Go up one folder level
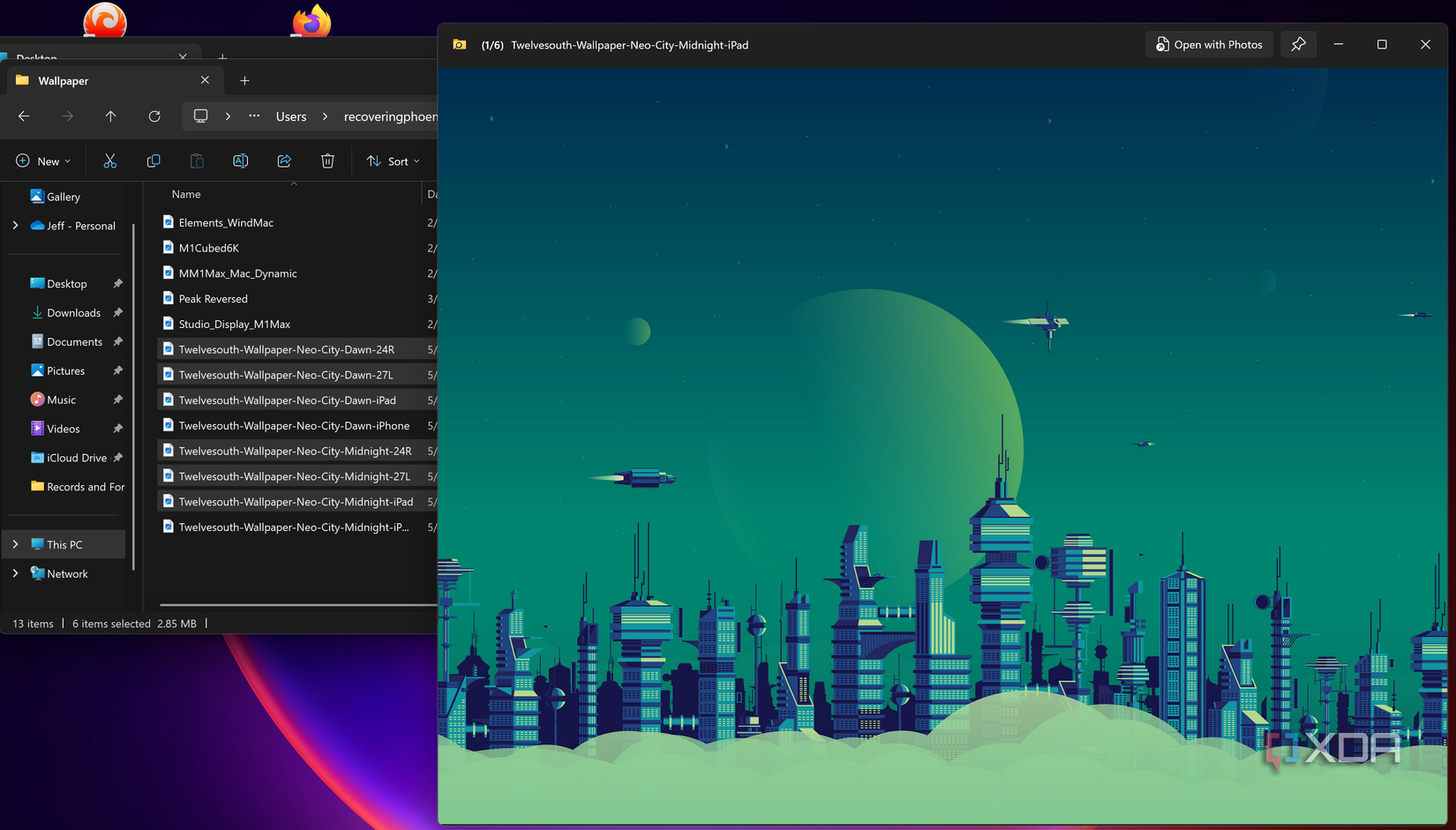This screenshot has width=1456, height=830. coord(110,116)
